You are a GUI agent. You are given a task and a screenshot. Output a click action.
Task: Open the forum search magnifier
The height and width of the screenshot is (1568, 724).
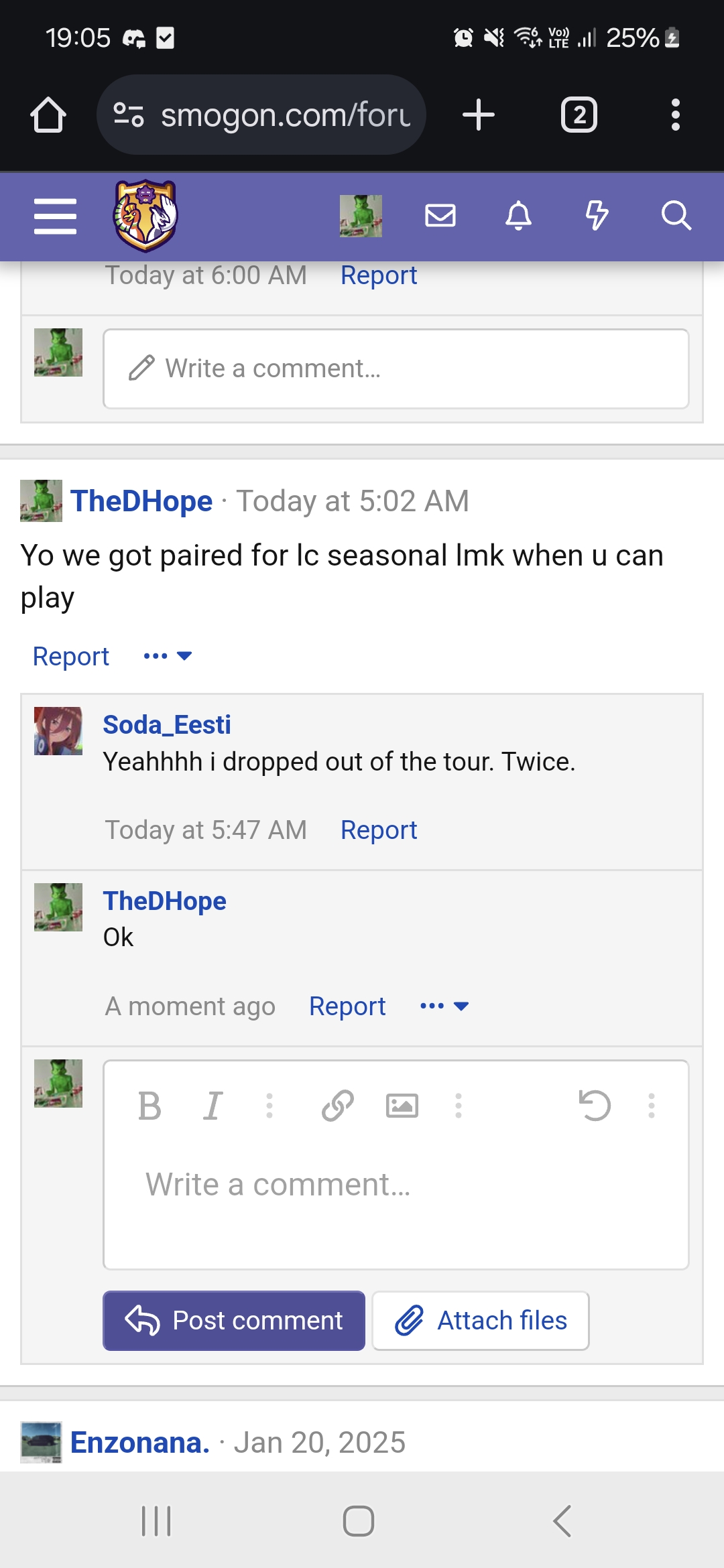tap(676, 216)
